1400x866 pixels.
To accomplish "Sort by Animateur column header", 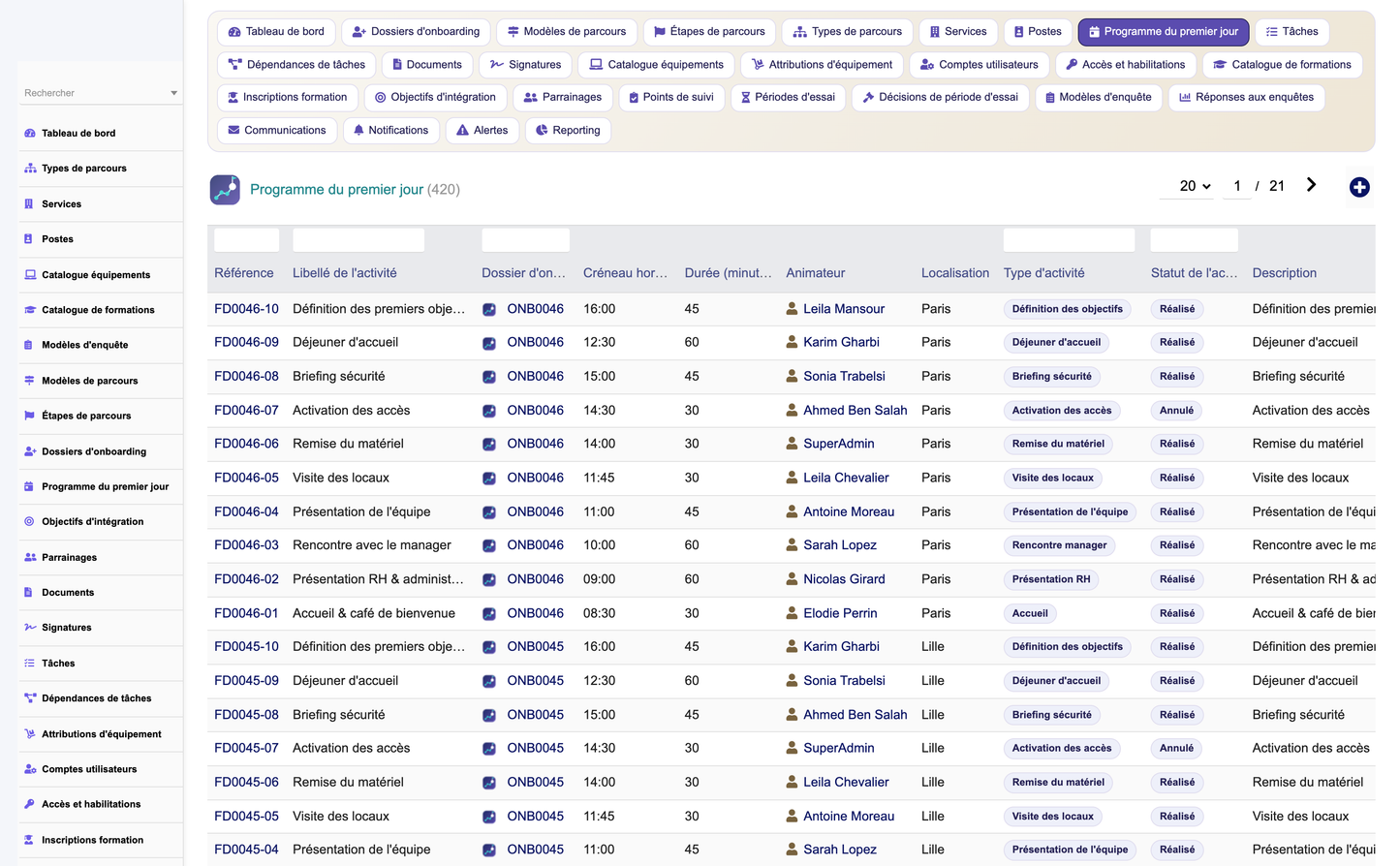I will 815,273.
